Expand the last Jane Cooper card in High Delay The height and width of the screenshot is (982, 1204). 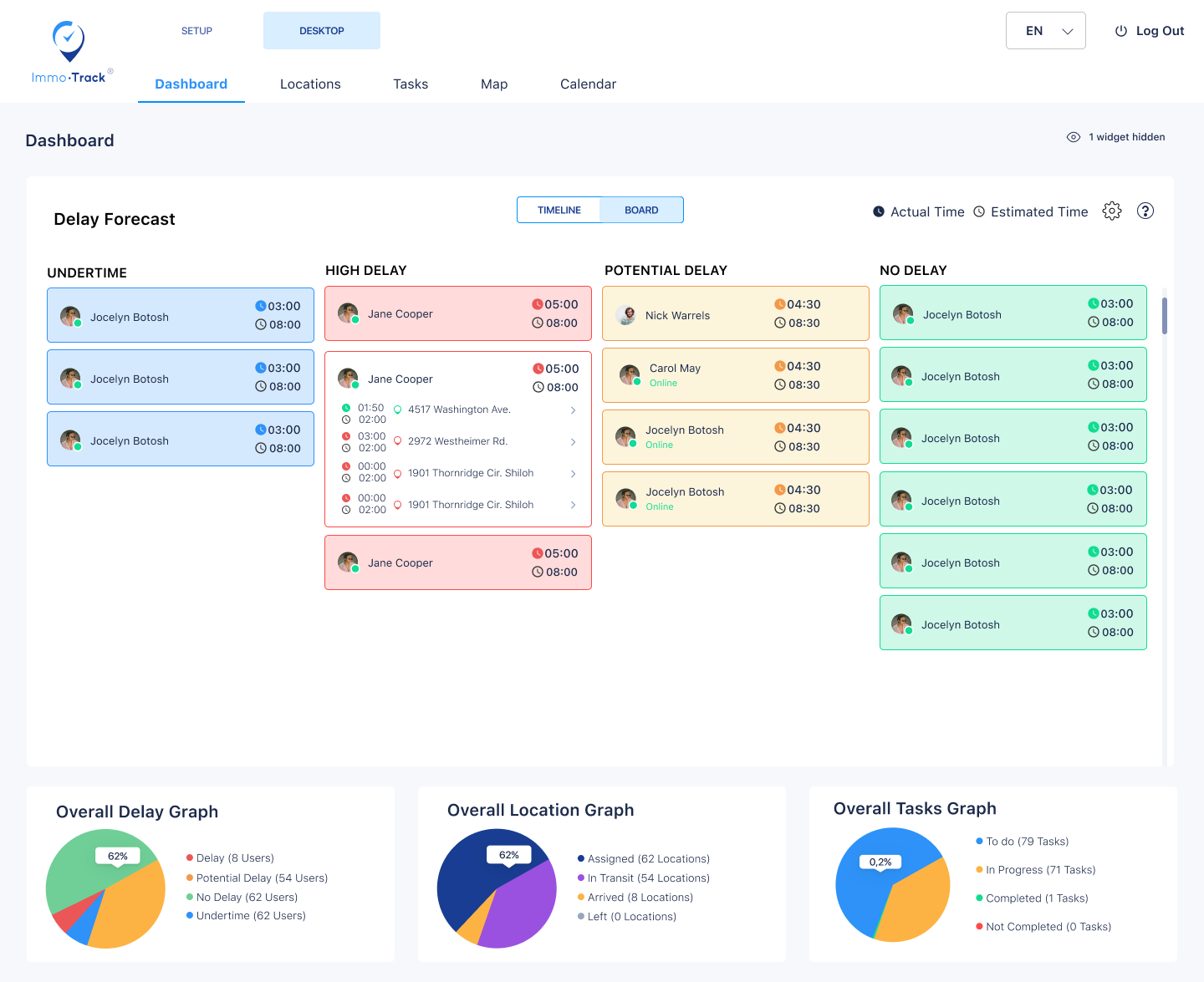tap(458, 562)
